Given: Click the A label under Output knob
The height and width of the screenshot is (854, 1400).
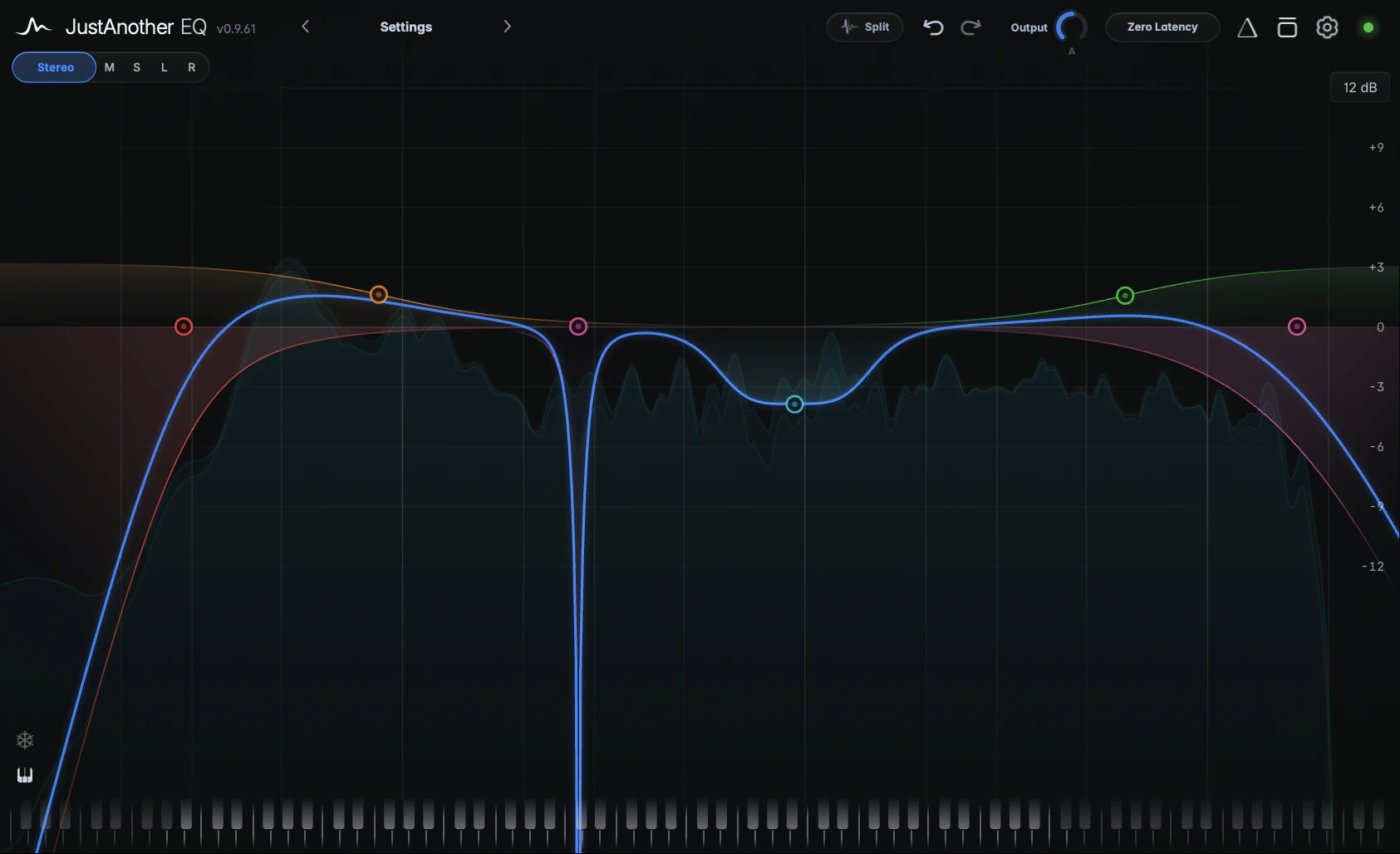Looking at the screenshot, I should [1071, 52].
